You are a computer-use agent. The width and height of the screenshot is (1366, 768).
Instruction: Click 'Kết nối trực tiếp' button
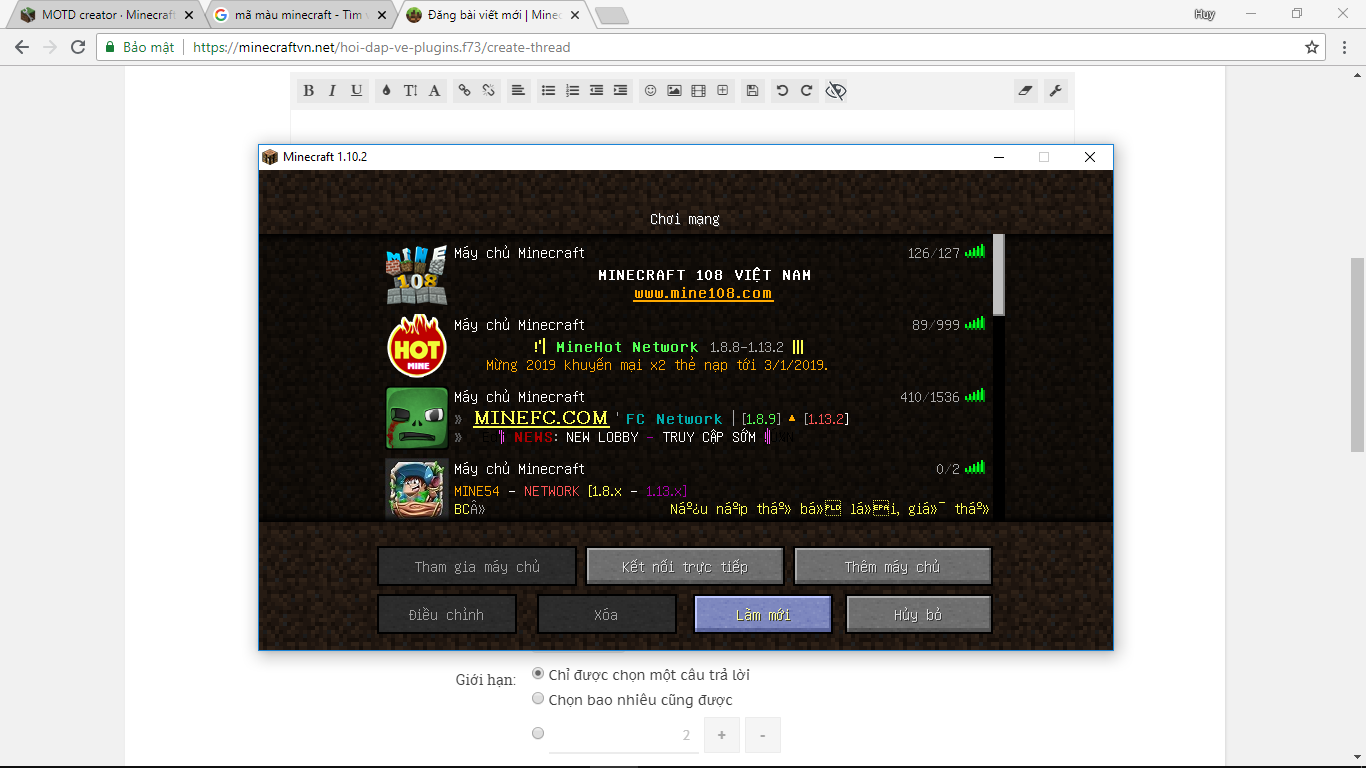(x=685, y=566)
